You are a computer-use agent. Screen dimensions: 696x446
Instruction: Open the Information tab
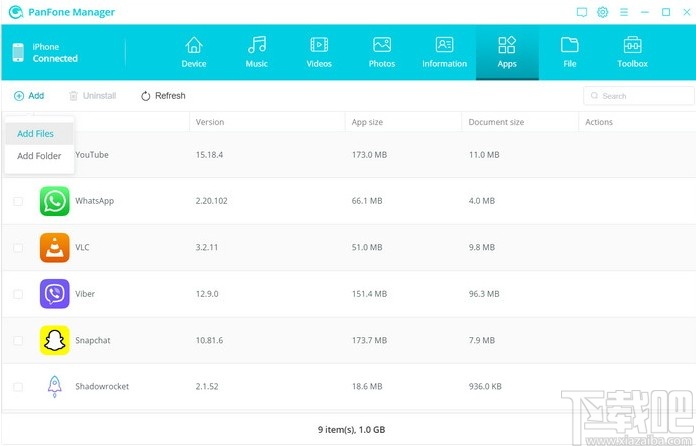(x=444, y=52)
